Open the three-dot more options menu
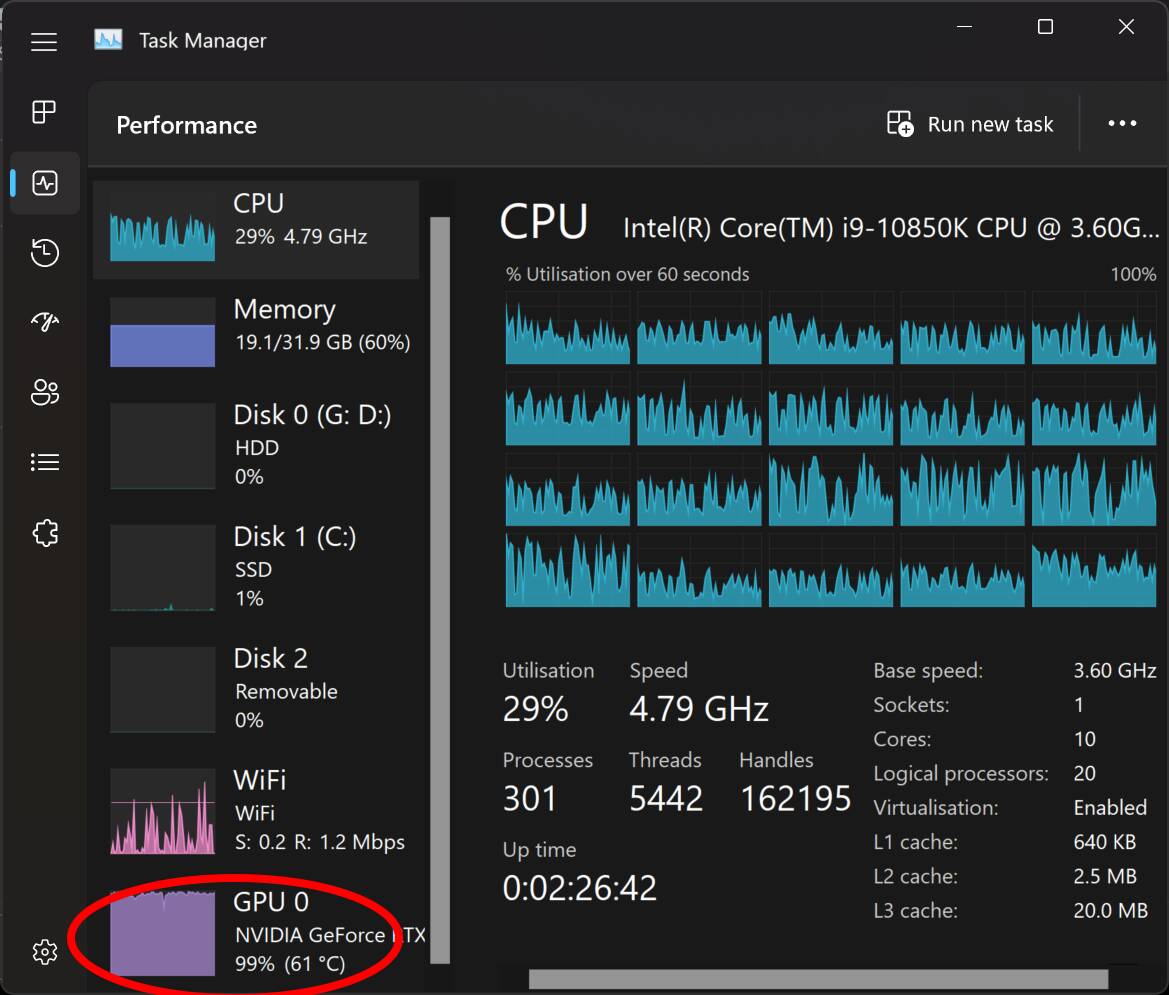Screen dimensions: 1169x995 1122,124
